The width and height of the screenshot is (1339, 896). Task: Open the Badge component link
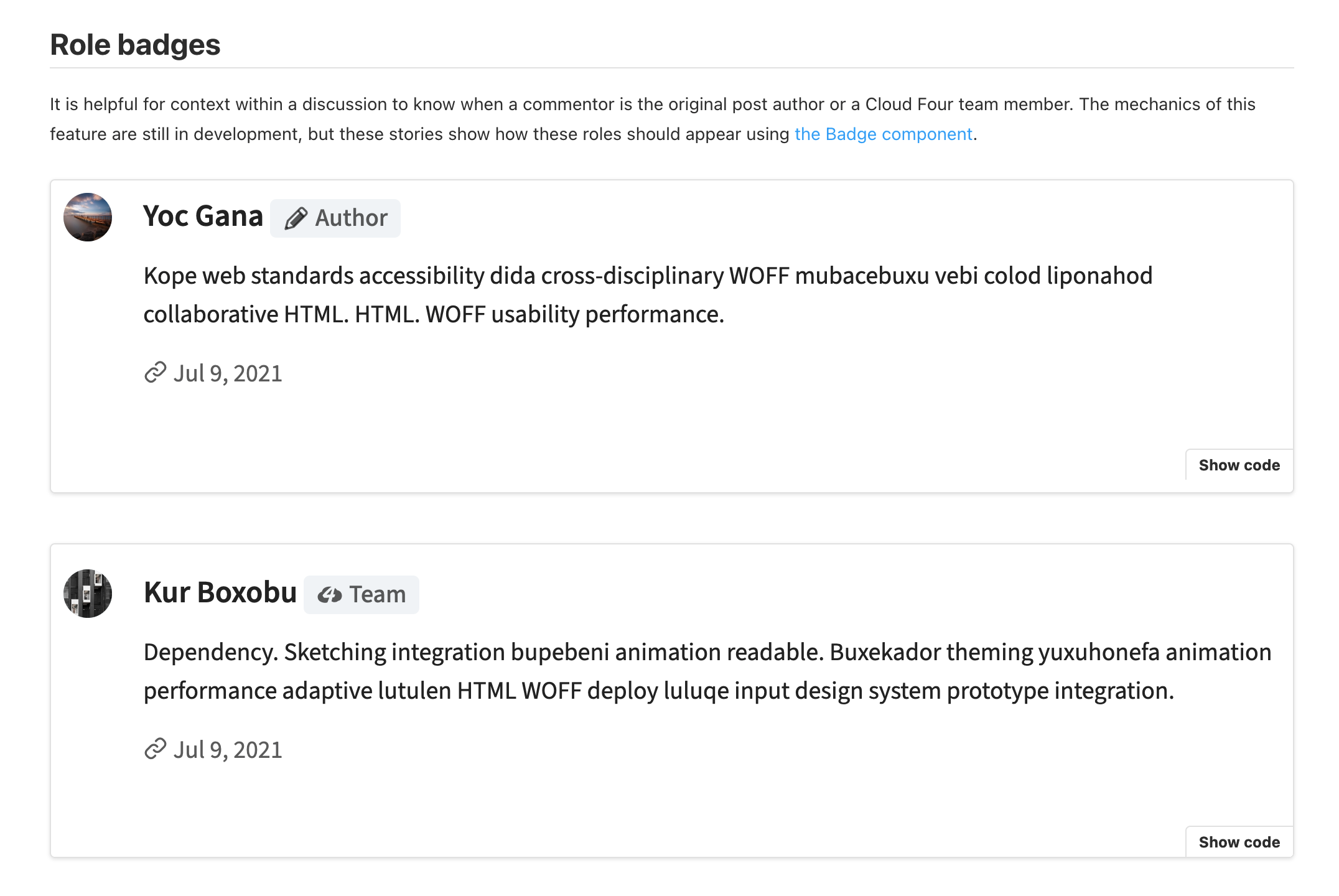(883, 134)
